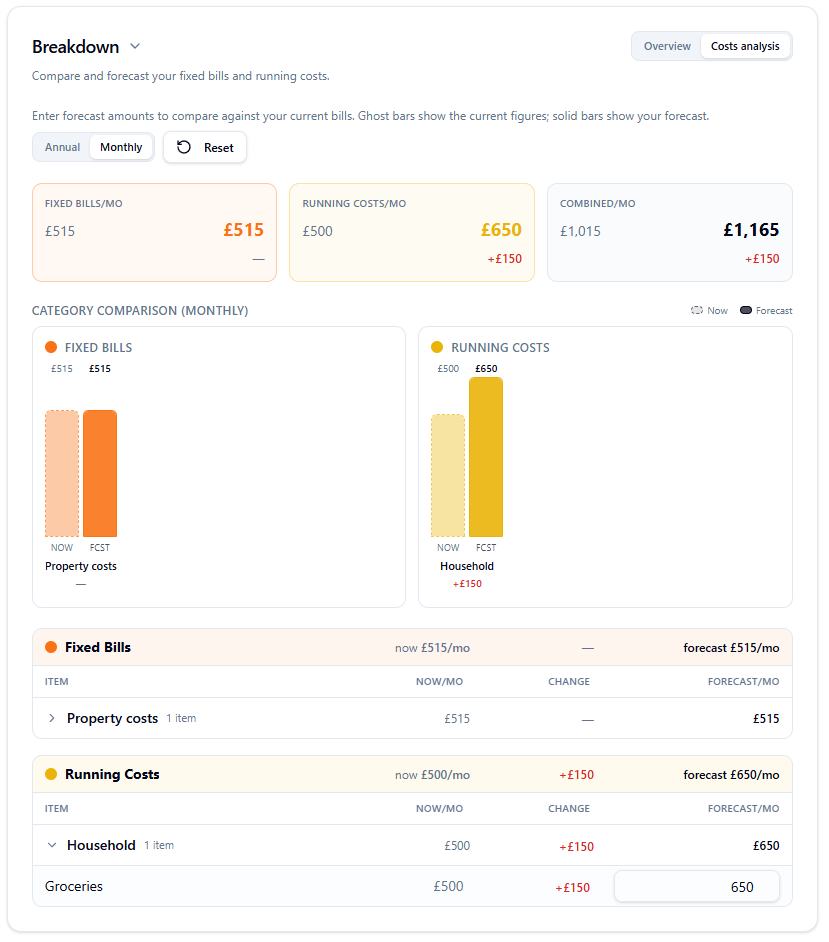Click the Household solid forecast bar
This screenshot has width=829, height=942.
pos(486,457)
